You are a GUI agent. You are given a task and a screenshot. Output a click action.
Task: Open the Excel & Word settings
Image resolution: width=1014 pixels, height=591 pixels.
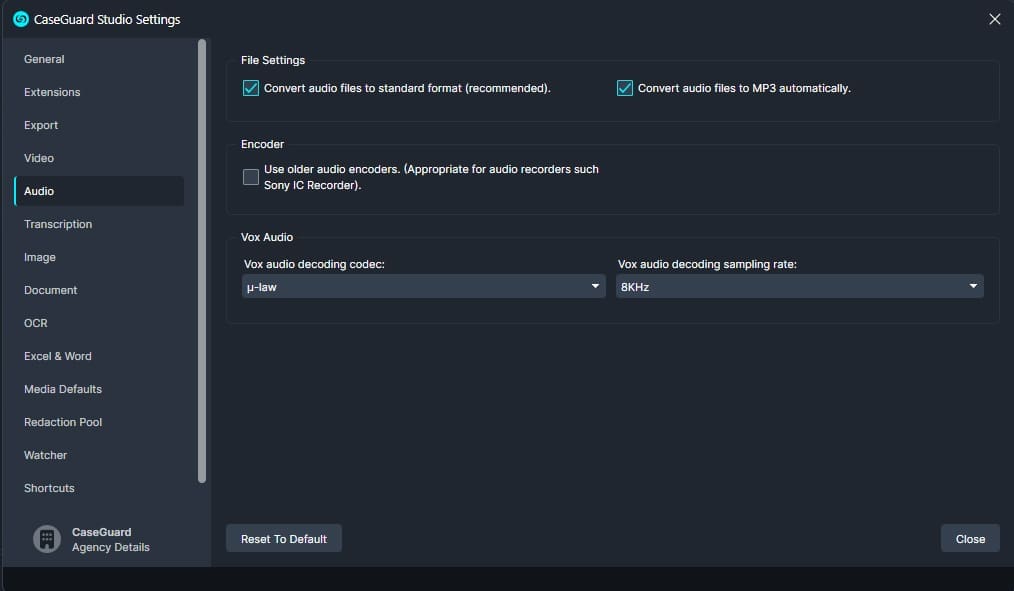click(x=58, y=356)
